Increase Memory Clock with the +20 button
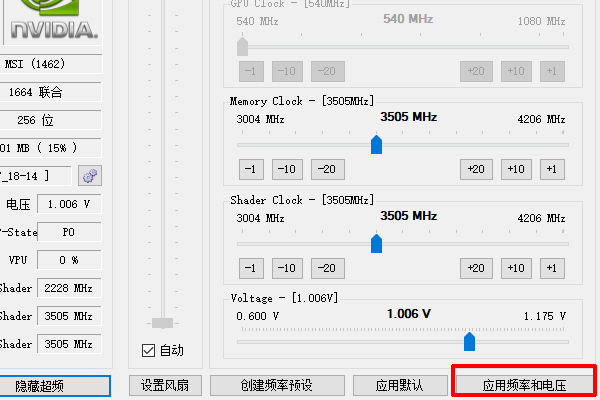 tap(476, 169)
